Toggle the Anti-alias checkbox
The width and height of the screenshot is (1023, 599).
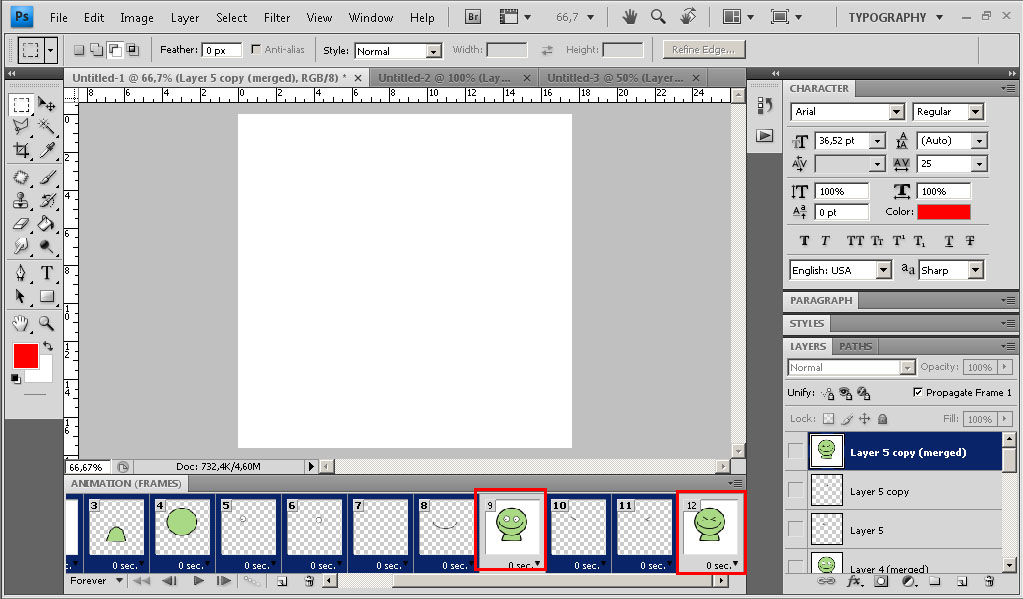coord(256,49)
